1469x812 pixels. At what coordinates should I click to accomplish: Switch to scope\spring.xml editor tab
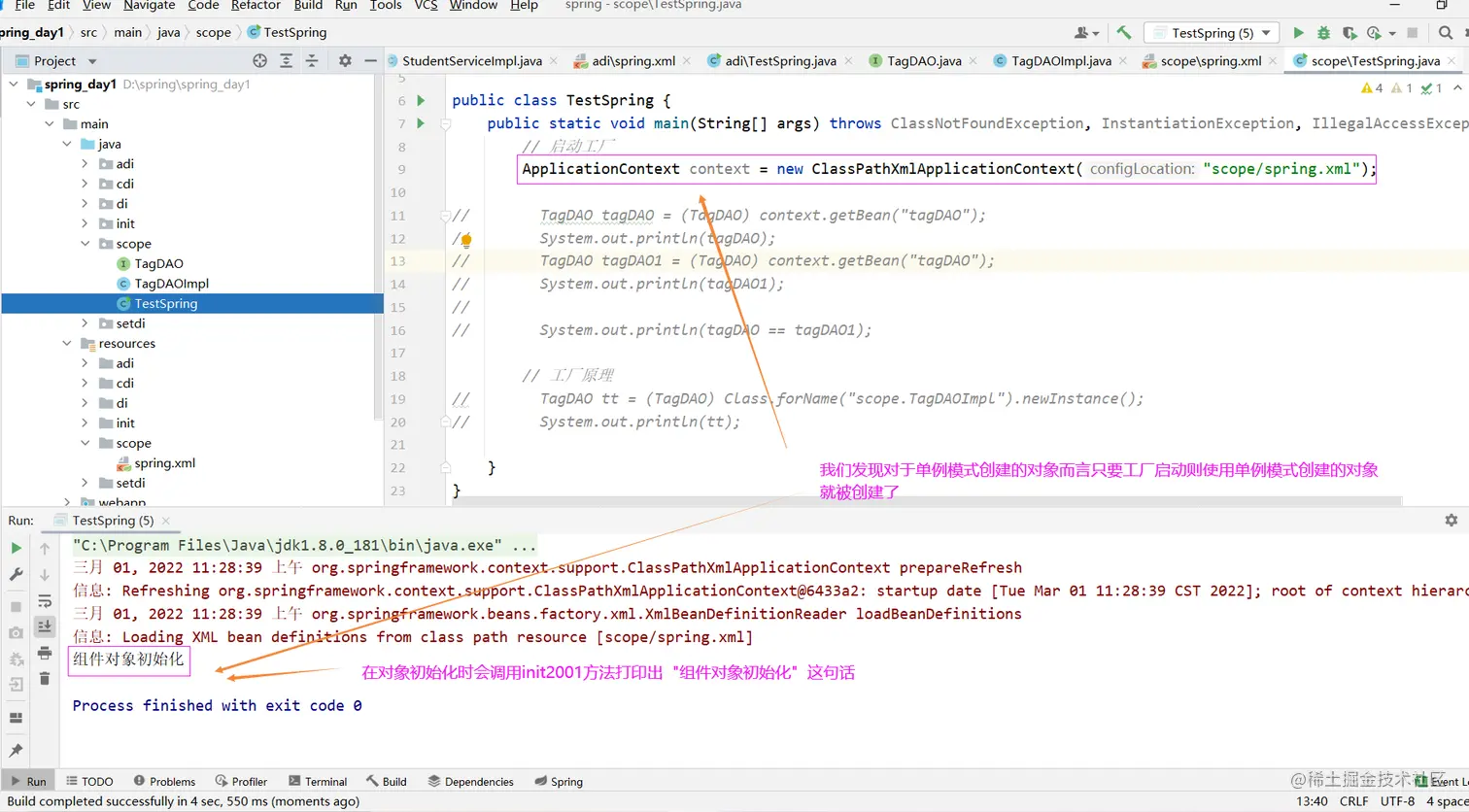(1211, 60)
